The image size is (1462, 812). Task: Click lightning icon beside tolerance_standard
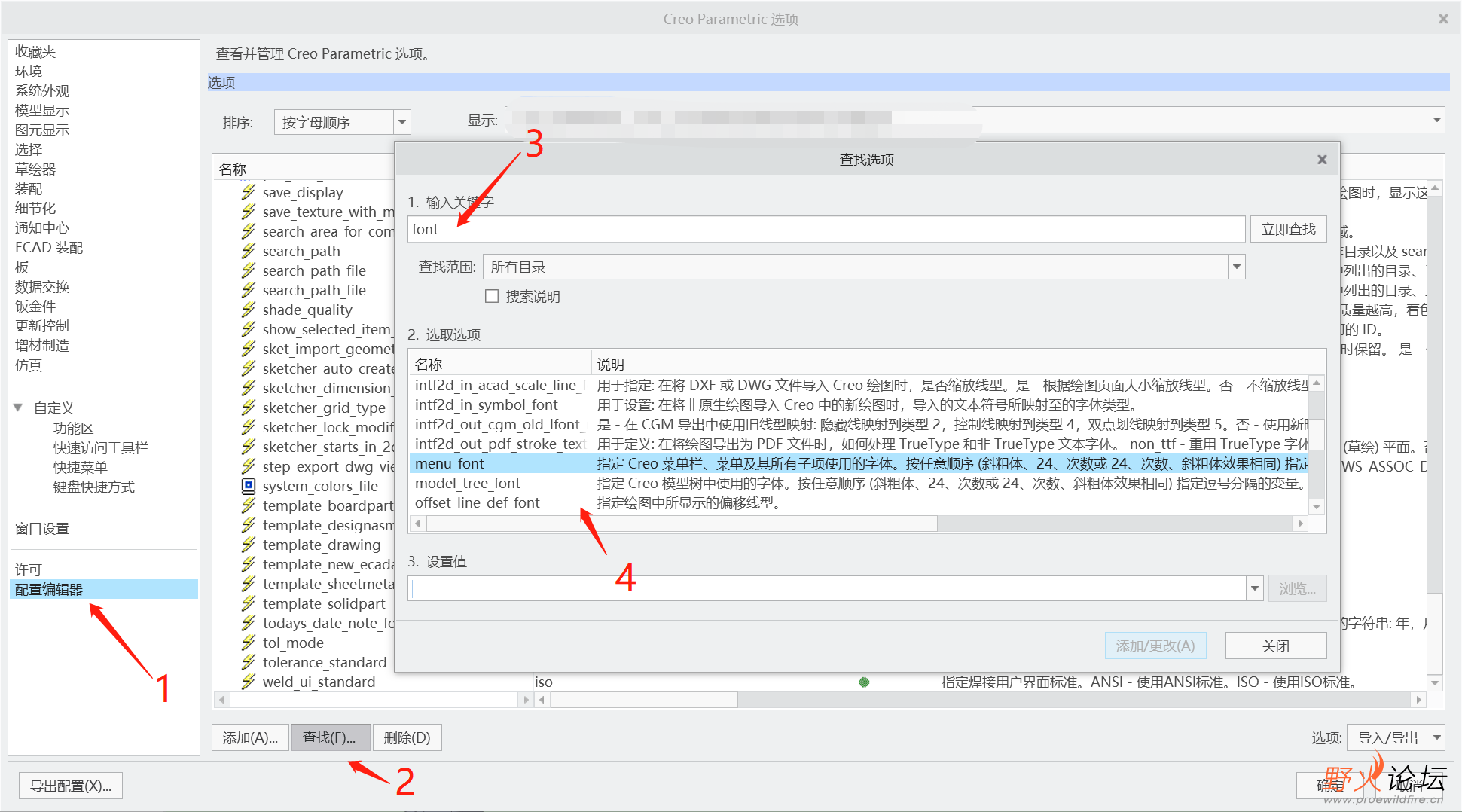[x=249, y=662]
